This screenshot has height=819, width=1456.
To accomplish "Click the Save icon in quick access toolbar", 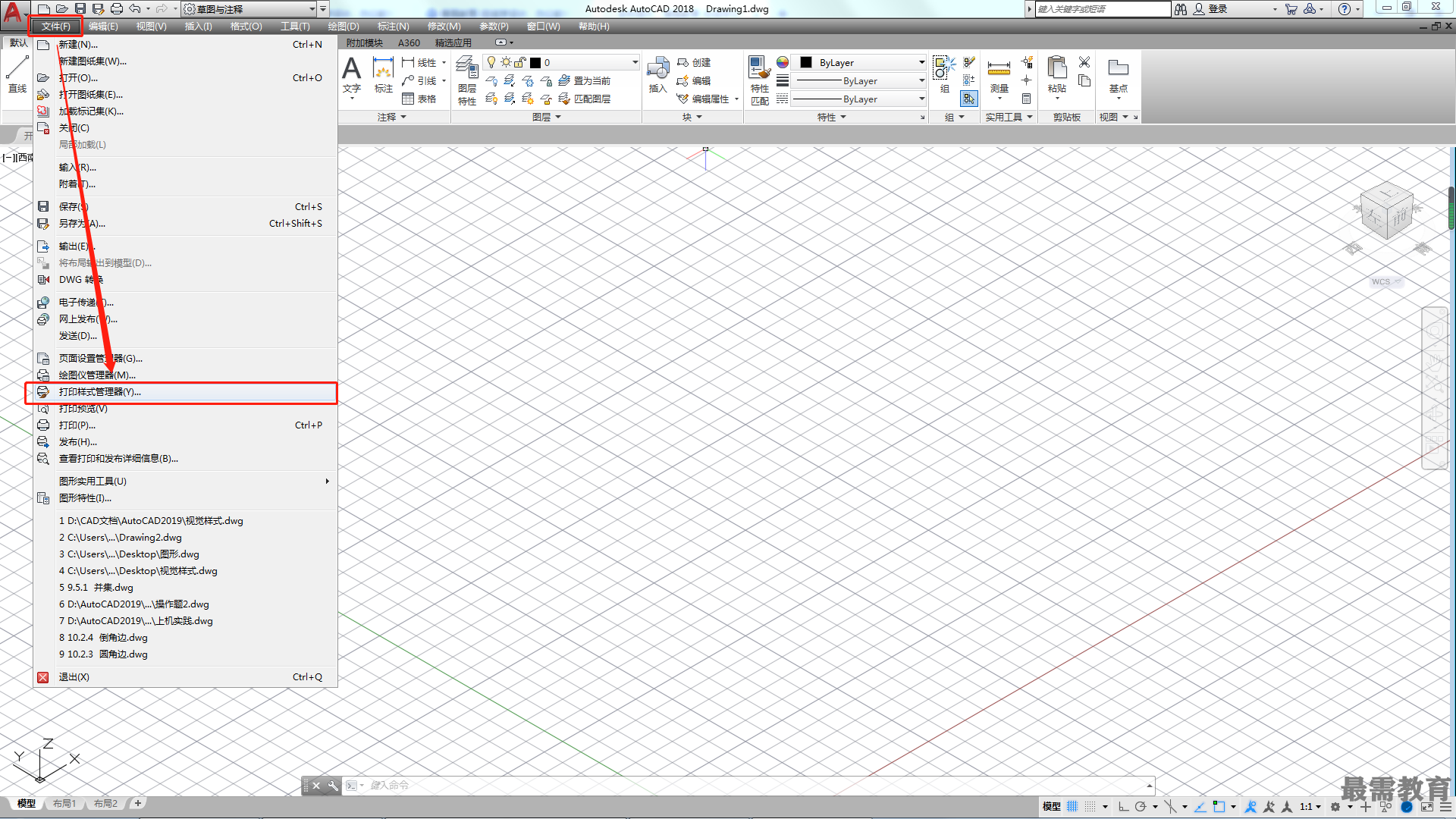I will 80,9.
